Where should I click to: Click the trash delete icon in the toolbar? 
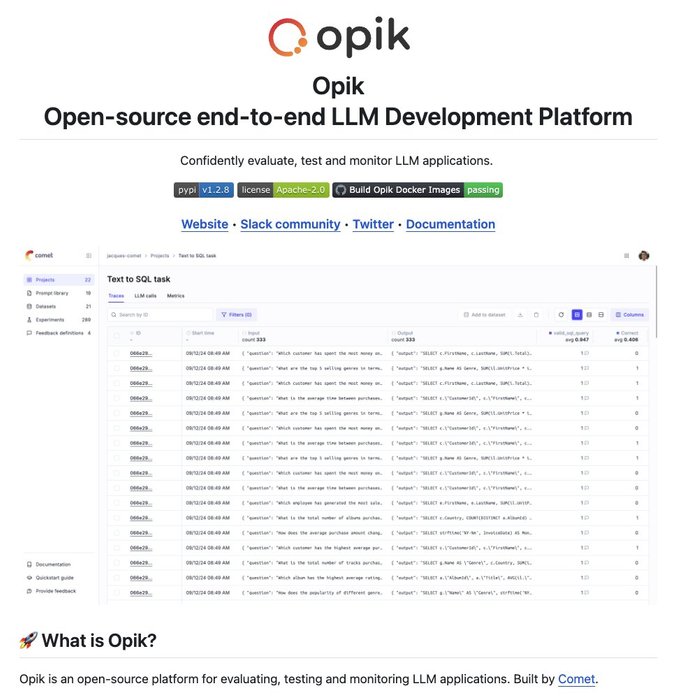pyautogui.click(x=536, y=315)
